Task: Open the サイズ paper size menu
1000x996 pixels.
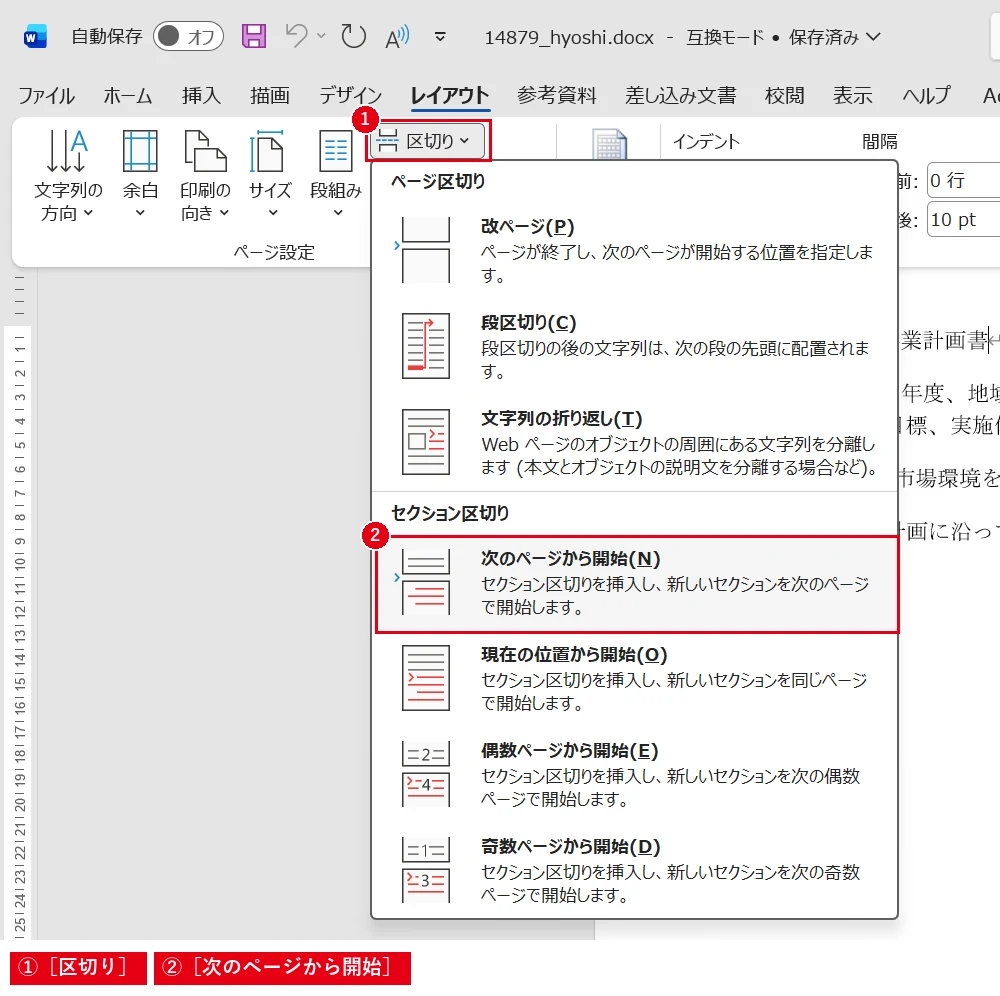Action: point(270,175)
